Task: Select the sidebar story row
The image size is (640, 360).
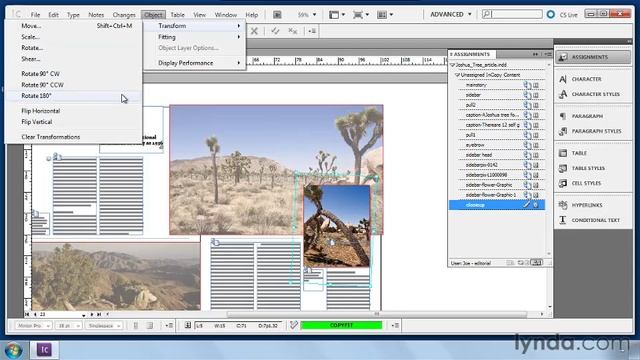Action: (x=497, y=95)
